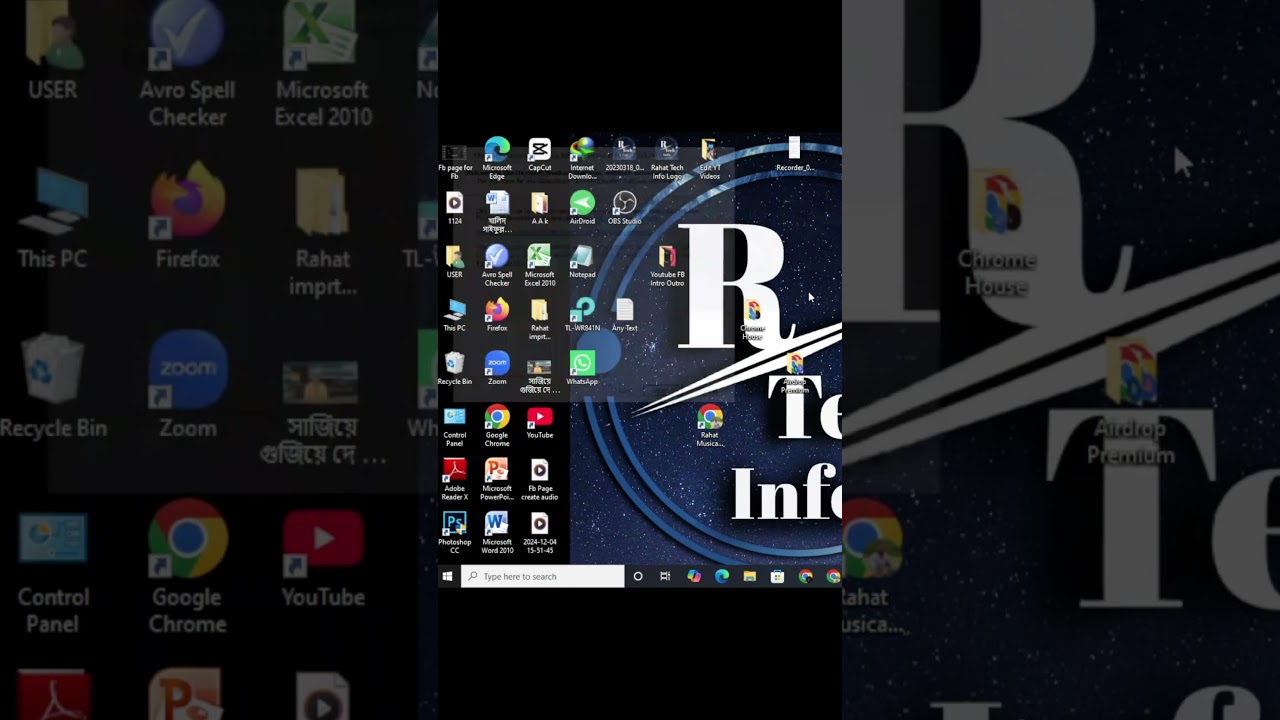Open the TL-WR841N shortcut
The height and width of the screenshot is (720, 1280).
582,315
